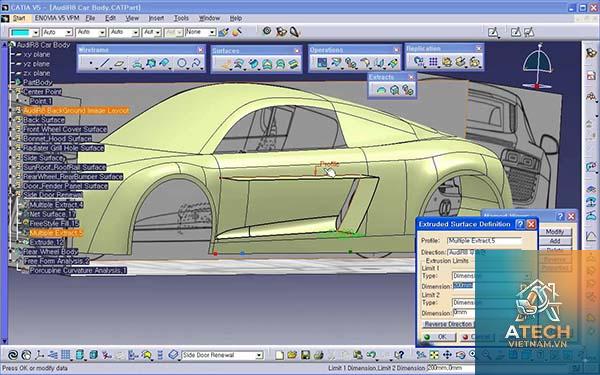Open the Insert menu
This screenshot has width=600, height=375.
point(156,18)
